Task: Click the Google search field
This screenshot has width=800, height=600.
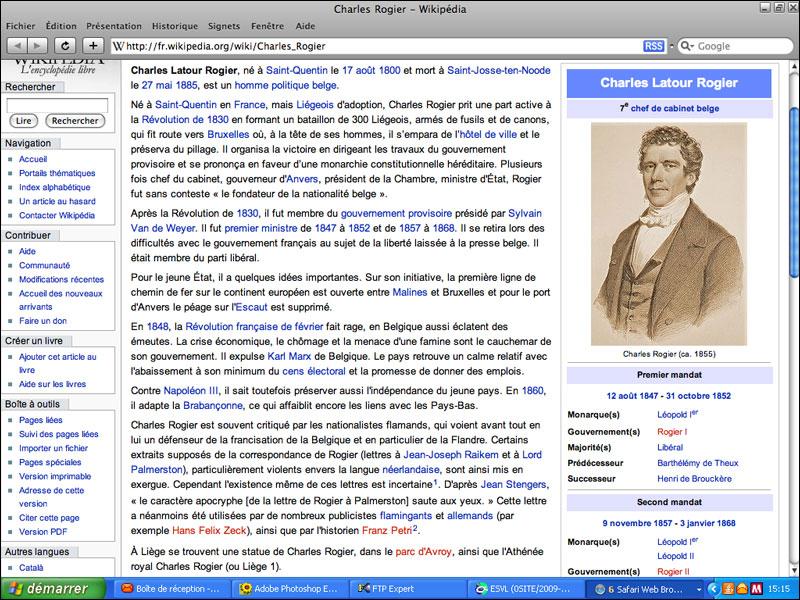Action: [x=734, y=46]
